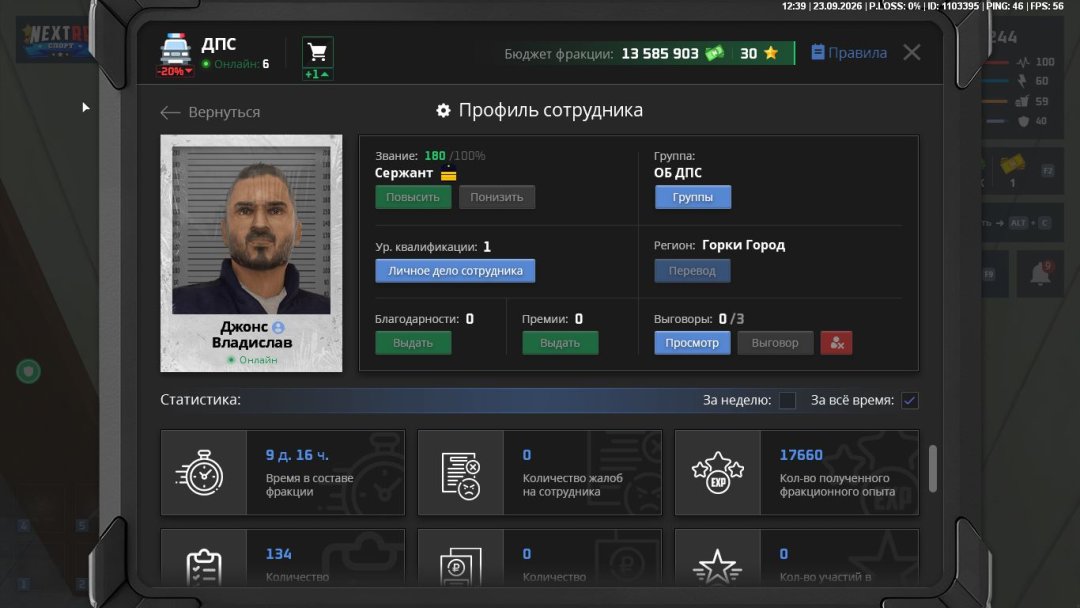Click the Статистика section heading
The height and width of the screenshot is (608, 1080).
[x=200, y=399]
